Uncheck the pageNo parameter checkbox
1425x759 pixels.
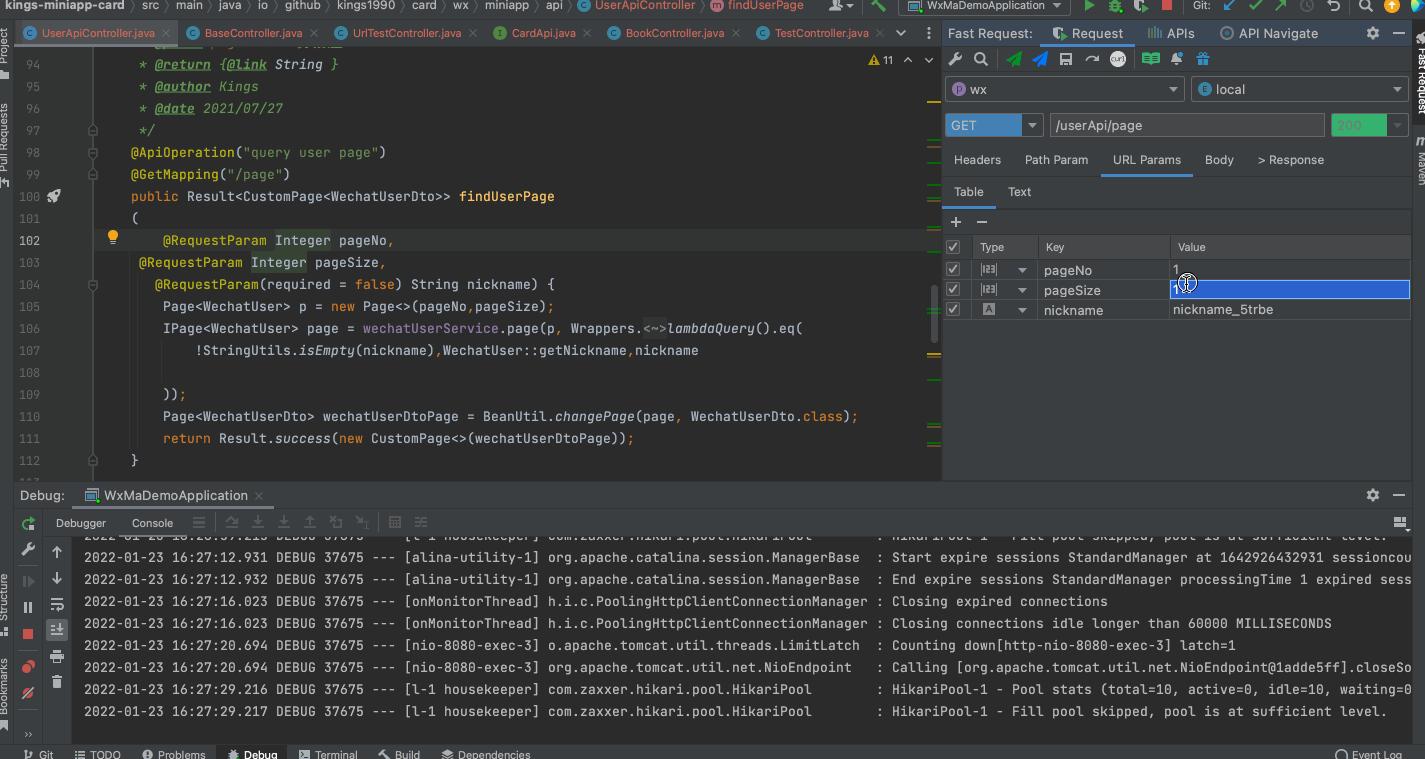953,269
